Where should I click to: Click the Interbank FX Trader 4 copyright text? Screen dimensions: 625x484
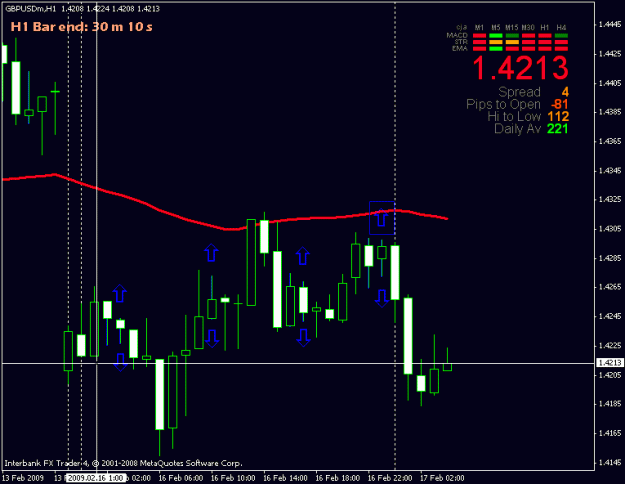click(x=123, y=463)
